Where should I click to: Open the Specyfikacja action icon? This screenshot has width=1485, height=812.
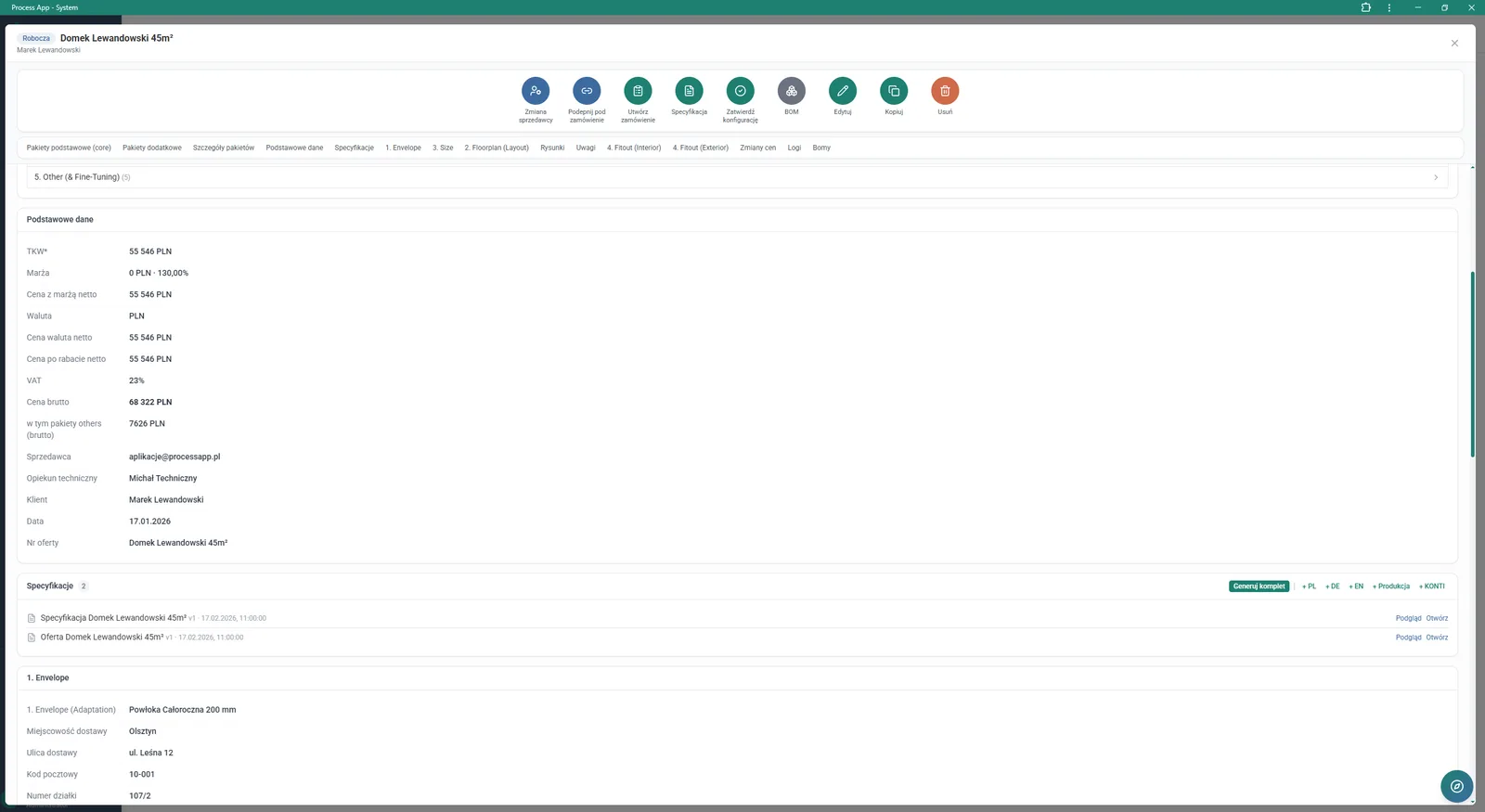pyautogui.click(x=689, y=91)
